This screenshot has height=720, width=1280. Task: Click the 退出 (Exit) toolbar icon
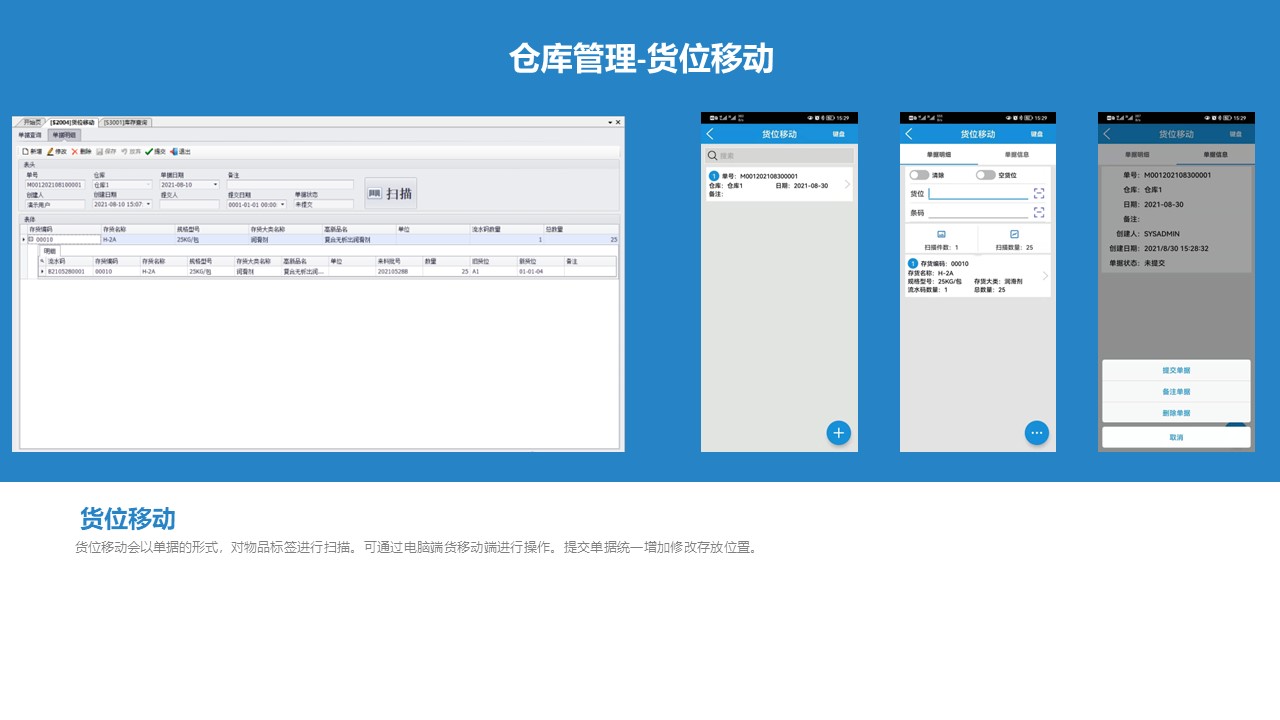click(174, 151)
